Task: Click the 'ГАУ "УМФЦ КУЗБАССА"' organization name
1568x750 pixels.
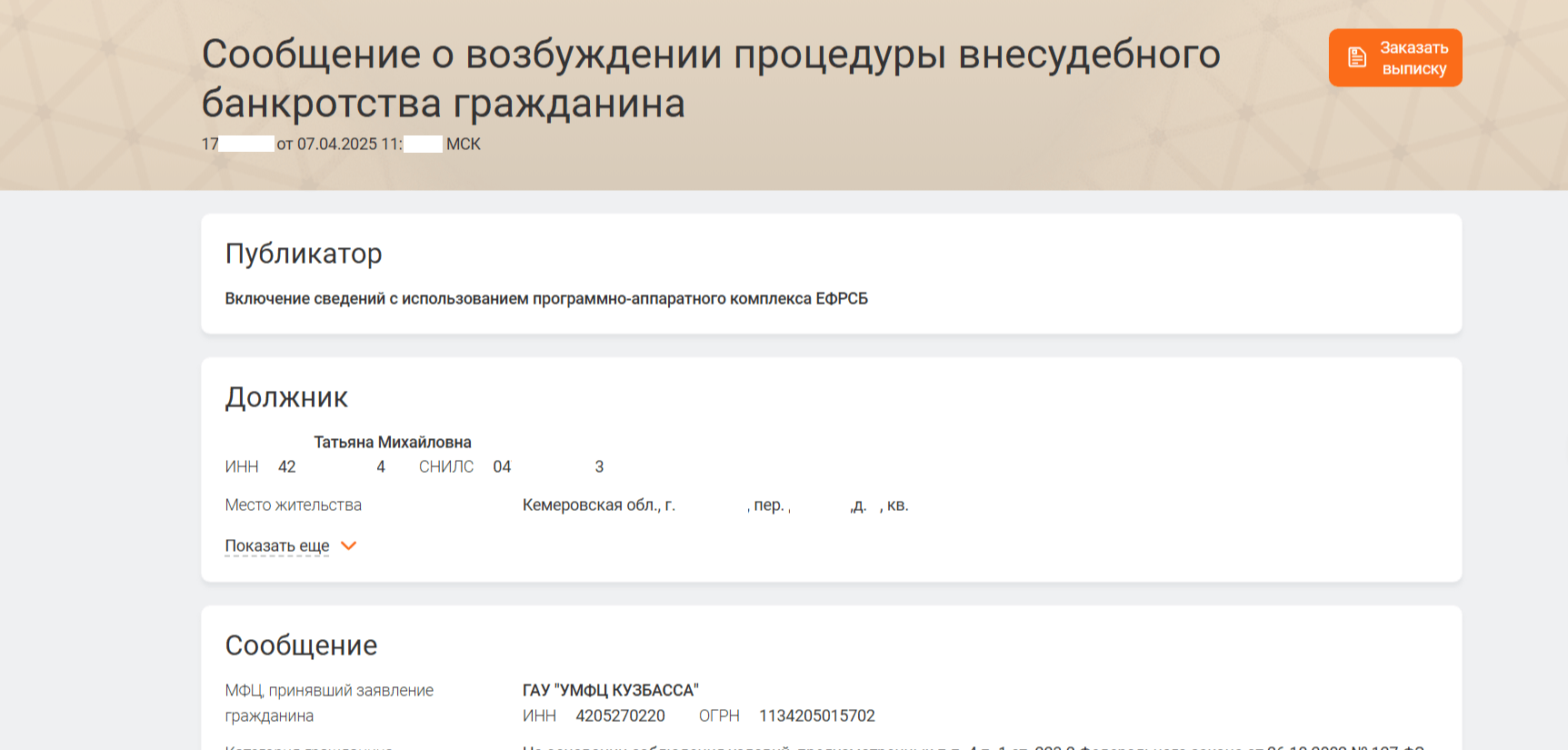Action: pos(611,690)
